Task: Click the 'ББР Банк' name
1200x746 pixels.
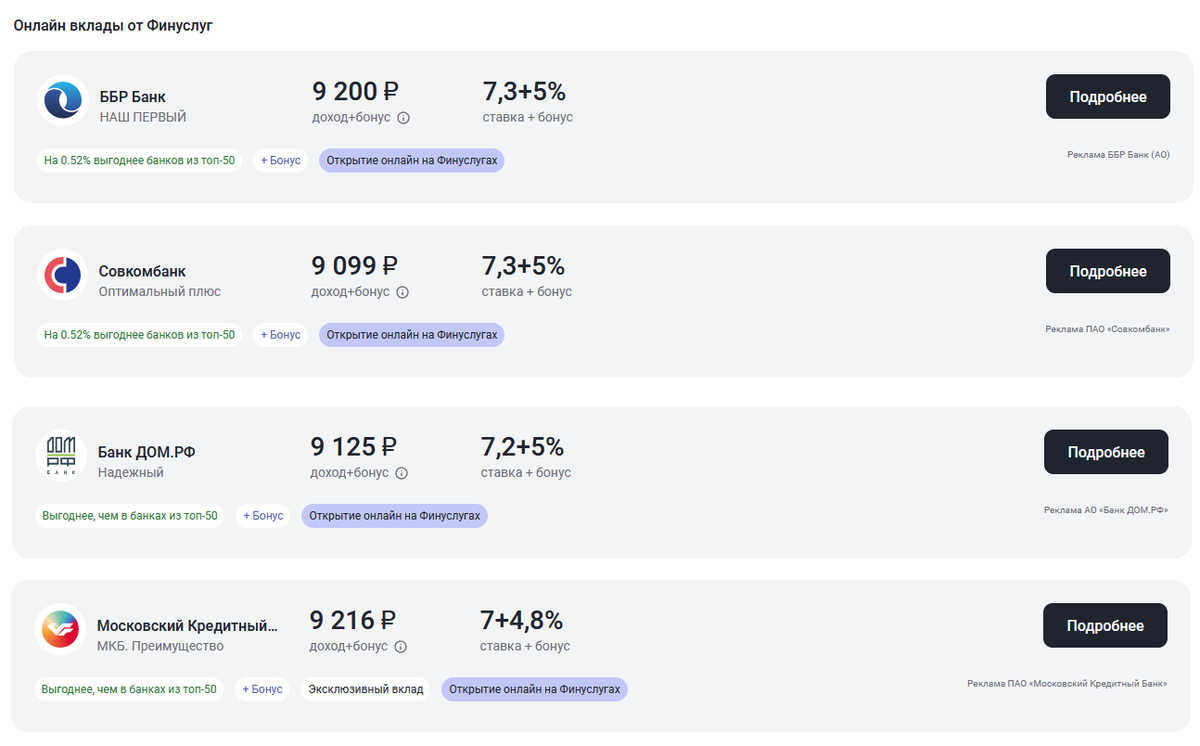Action: coord(133,97)
